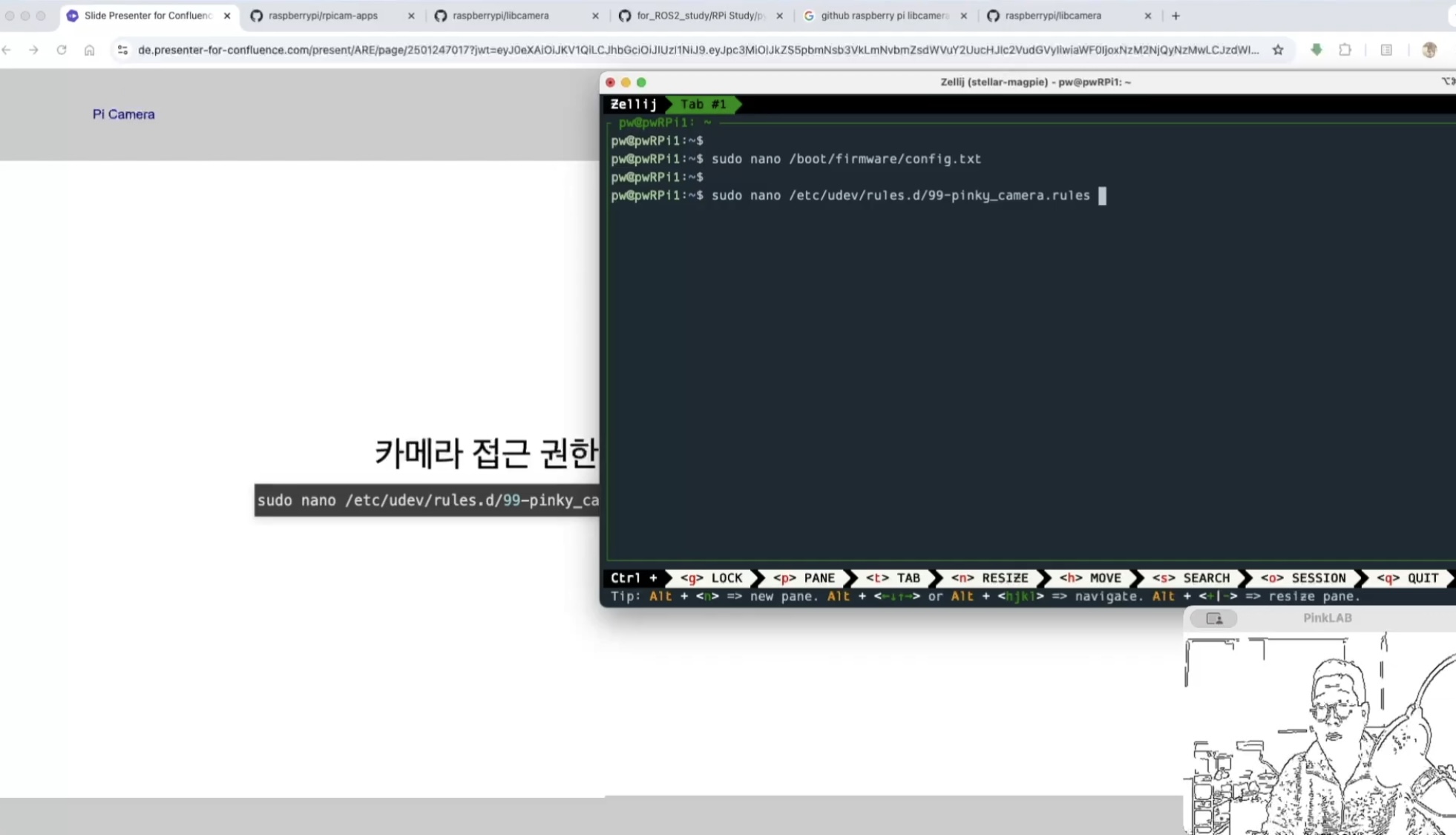Select Zellij Tab #1
The width and height of the screenshot is (1456, 835).
(x=703, y=105)
